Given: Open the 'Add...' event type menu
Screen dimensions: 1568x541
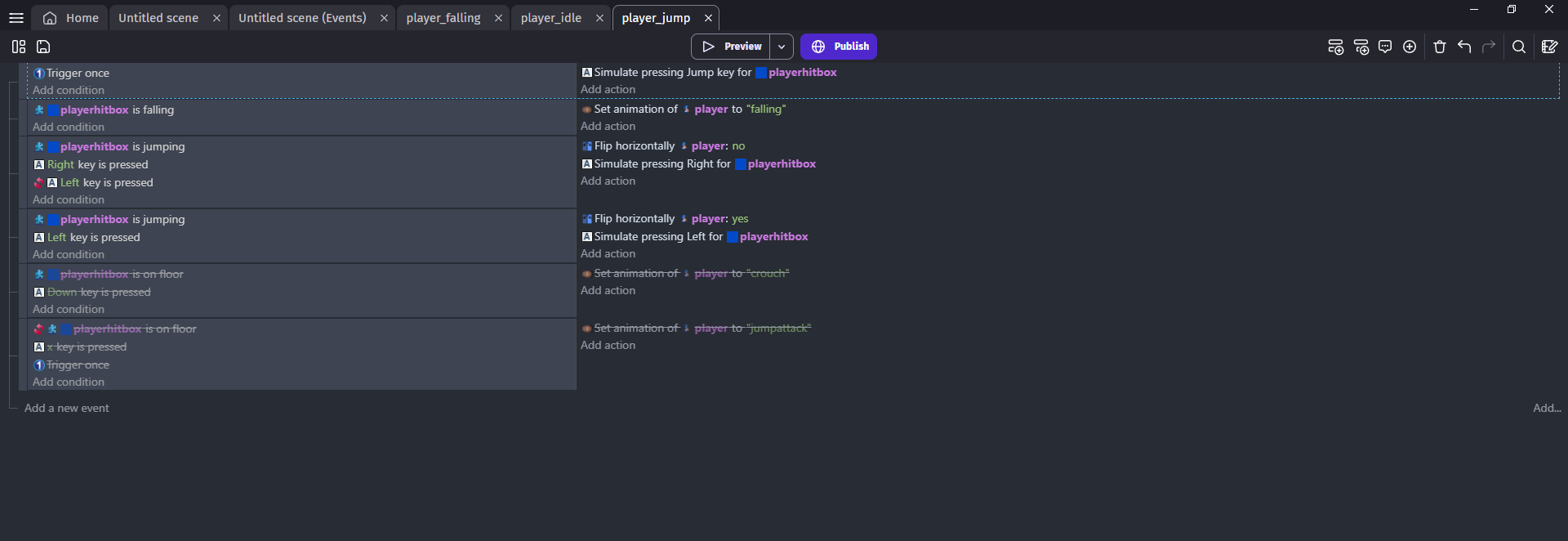Looking at the screenshot, I should click(x=1546, y=408).
